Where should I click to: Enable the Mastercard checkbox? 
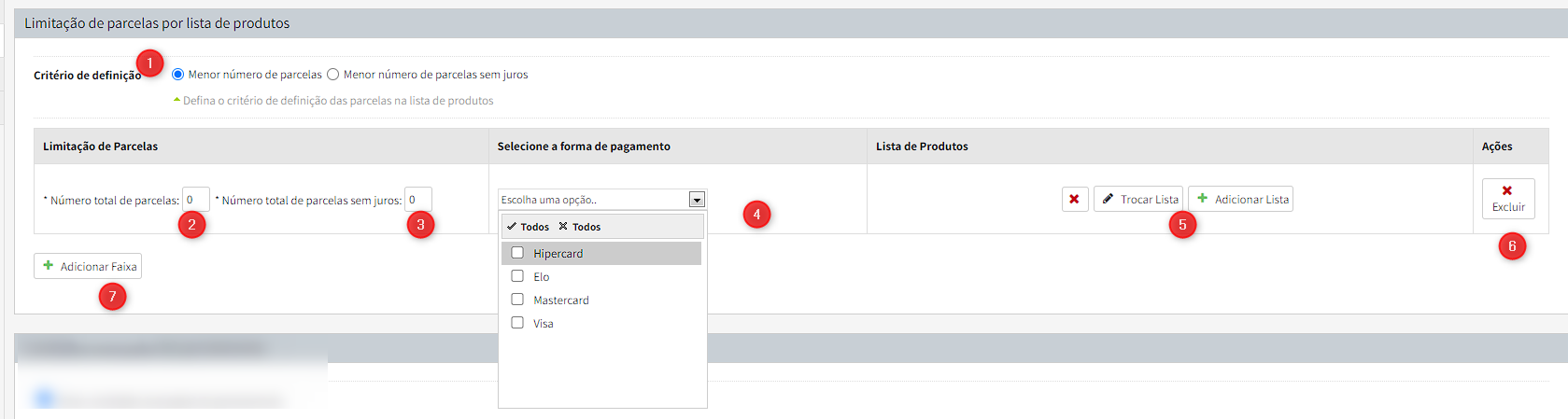517,300
